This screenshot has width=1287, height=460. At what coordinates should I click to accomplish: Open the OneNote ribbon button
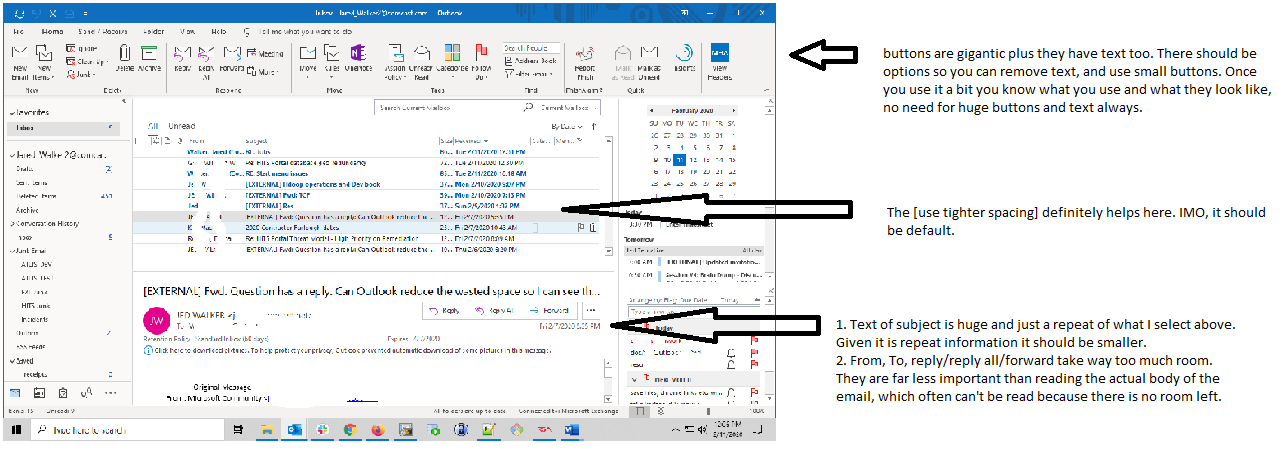click(x=359, y=59)
